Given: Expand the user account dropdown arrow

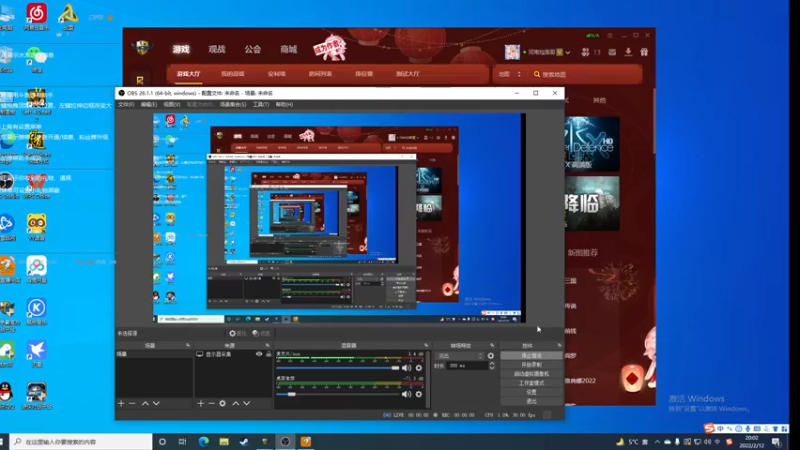Looking at the screenshot, I should 567,52.
